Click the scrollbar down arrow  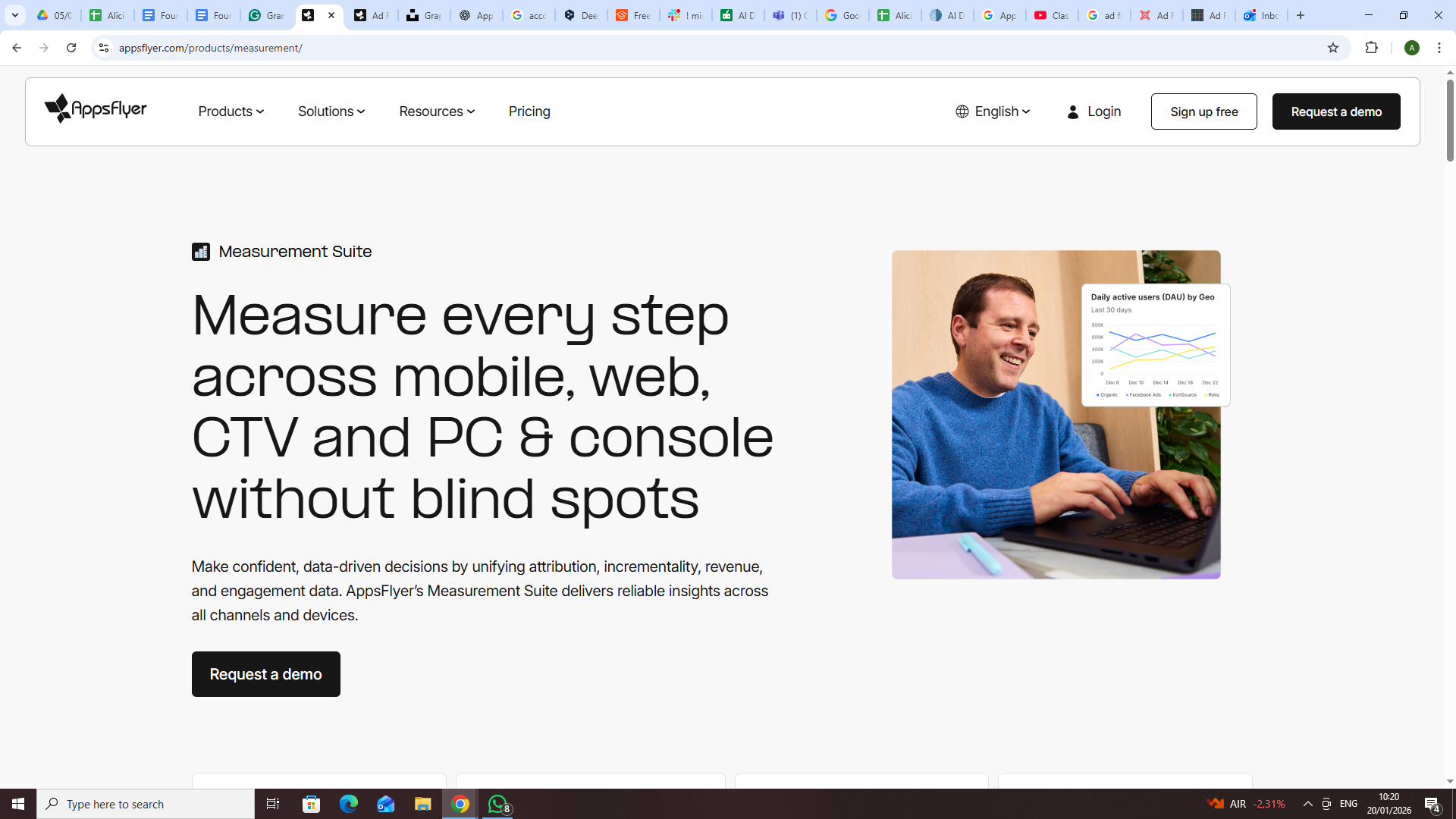1450,782
